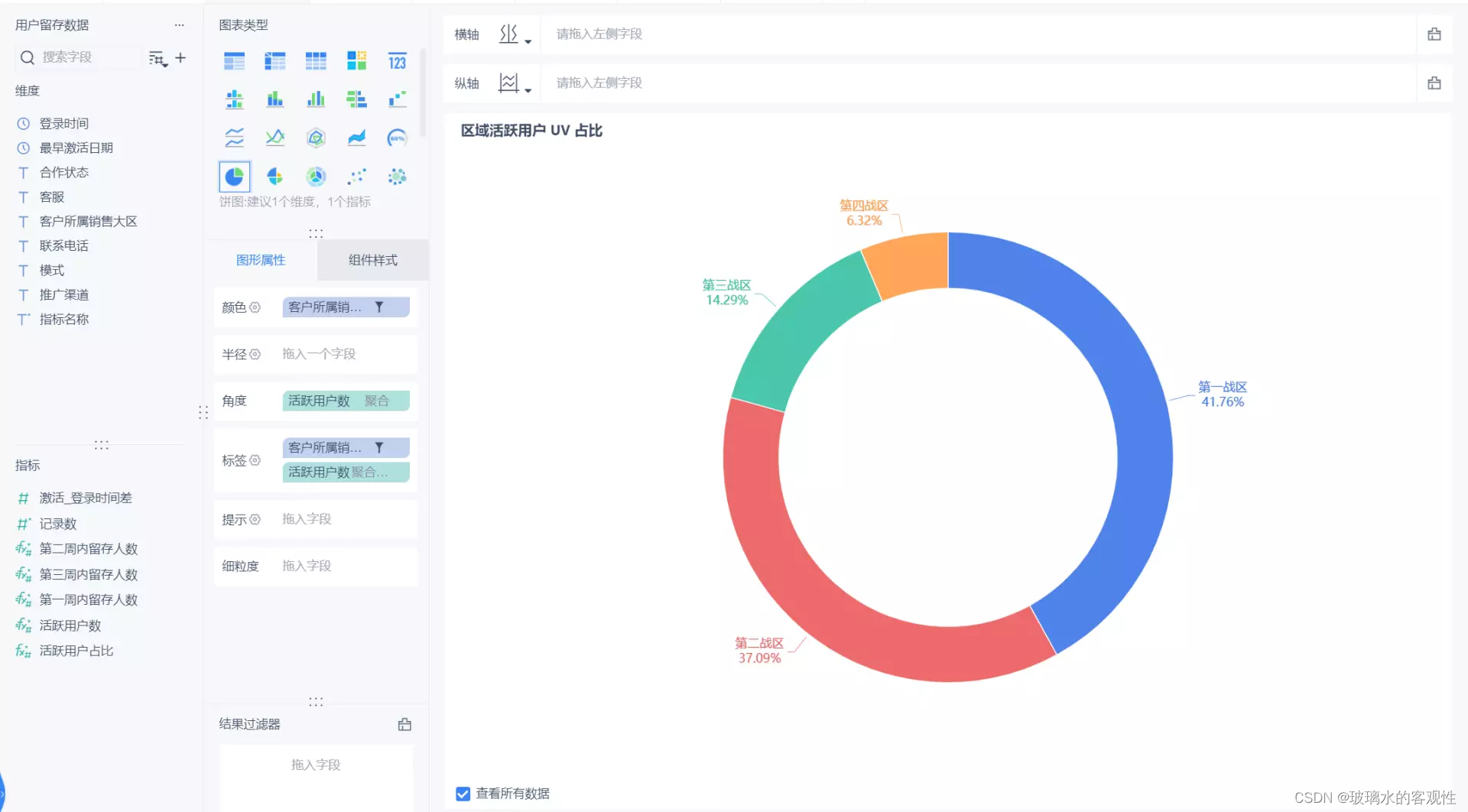
Task: Select the multi-layer pie chart icon
Action: [316, 177]
